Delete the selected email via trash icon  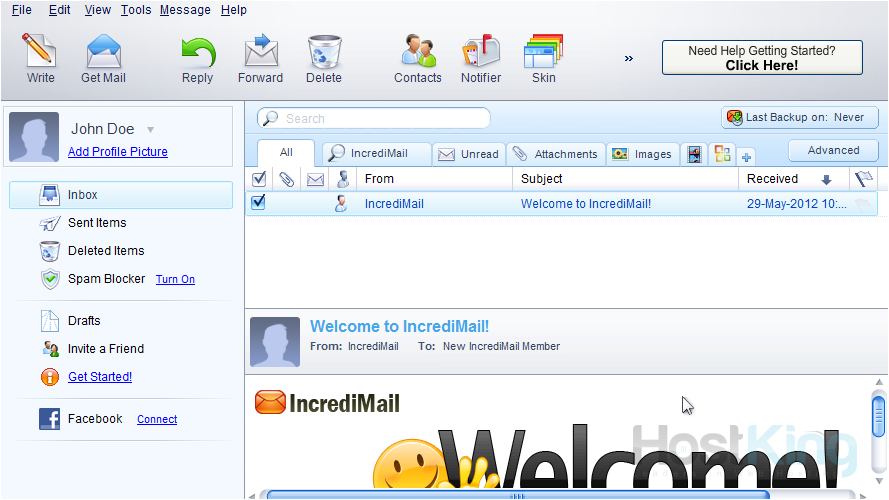(324, 59)
